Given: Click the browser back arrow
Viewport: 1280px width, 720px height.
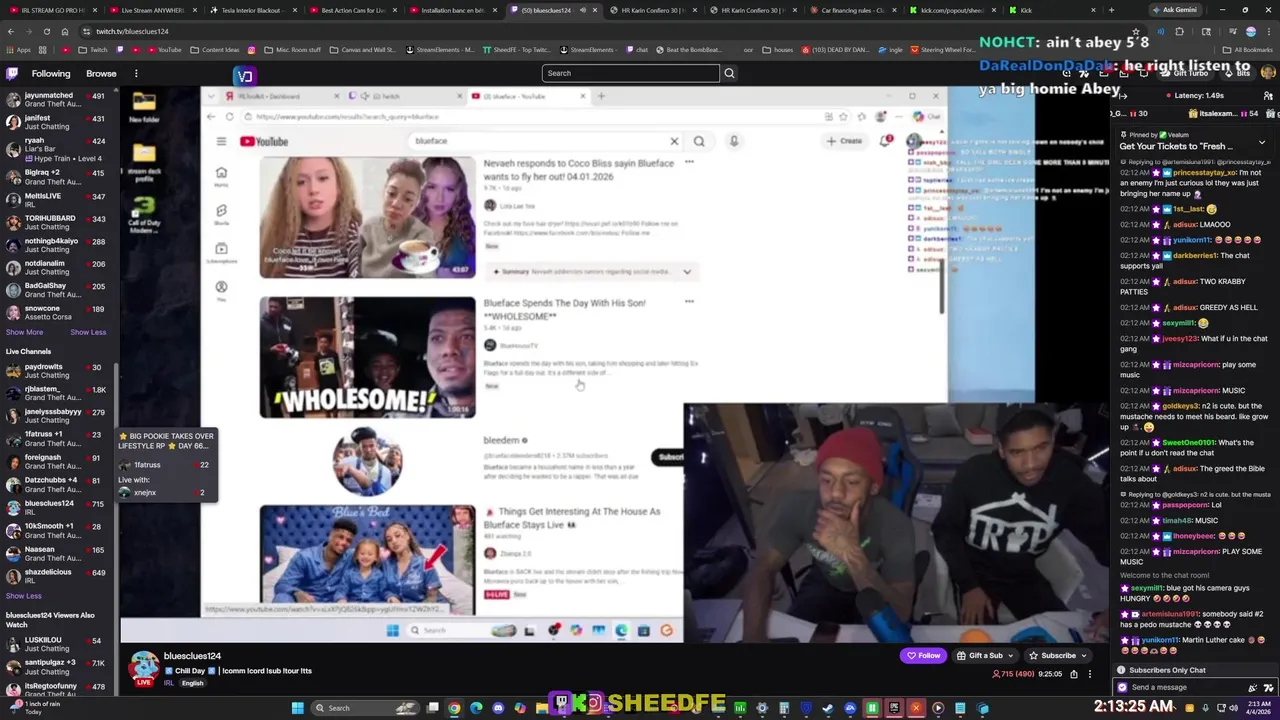Looking at the screenshot, I should coord(10,31).
